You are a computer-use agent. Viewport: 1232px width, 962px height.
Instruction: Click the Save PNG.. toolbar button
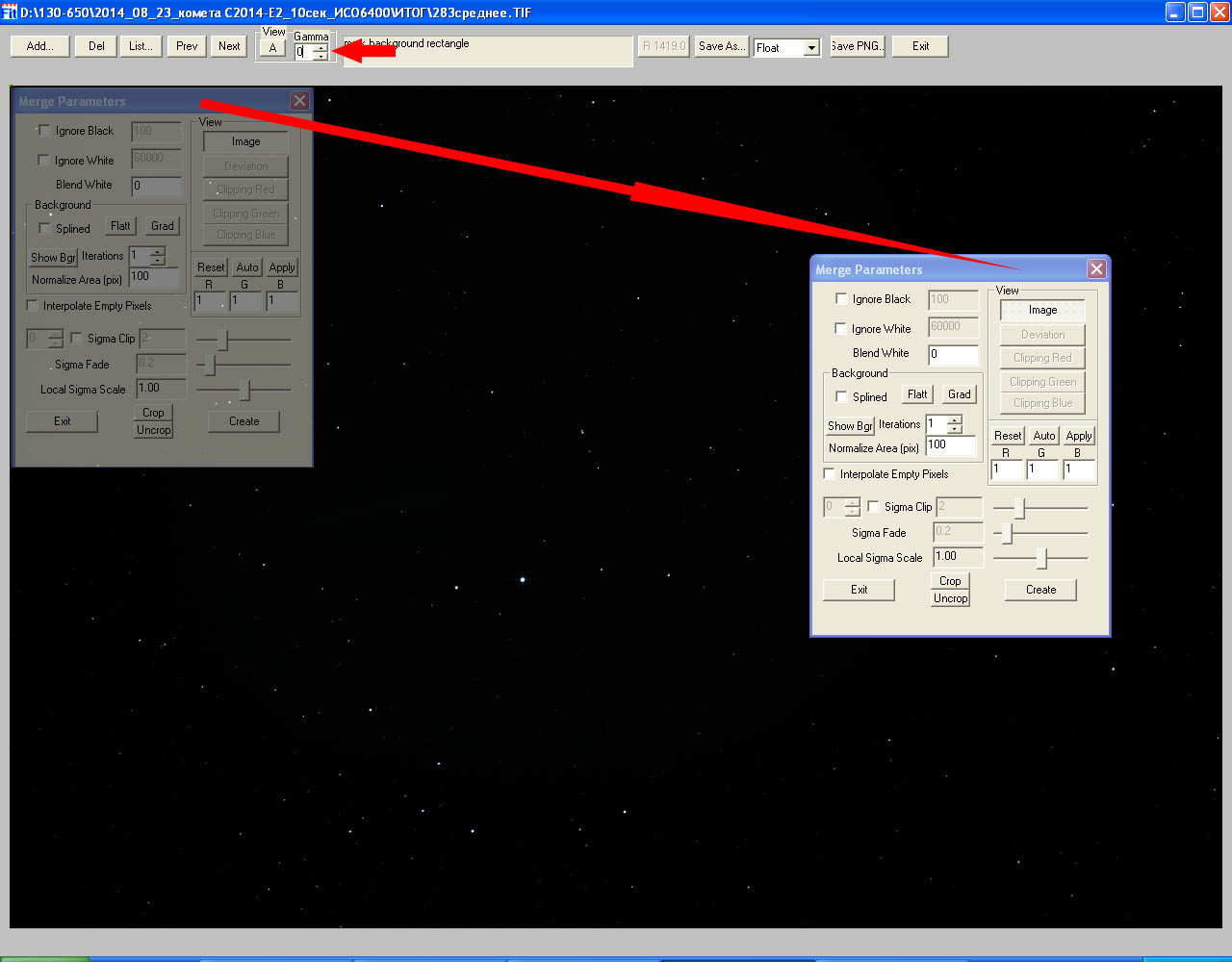856,46
